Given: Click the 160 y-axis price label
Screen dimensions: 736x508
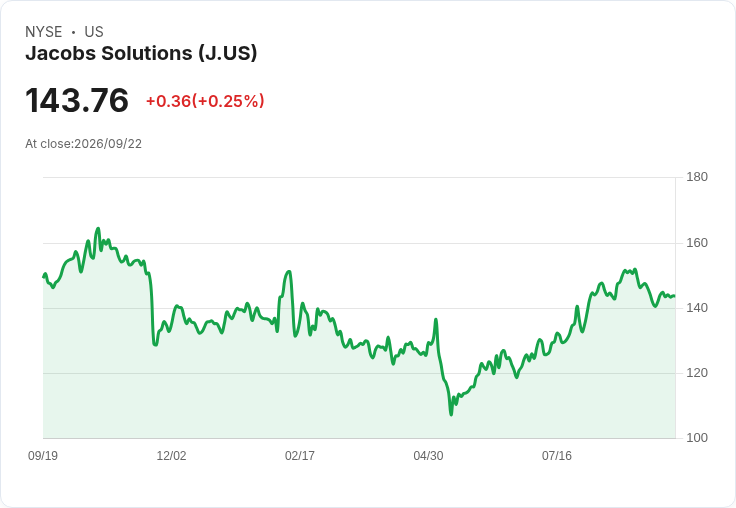Looking at the screenshot, I should pyautogui.click(x=697, y=243).
